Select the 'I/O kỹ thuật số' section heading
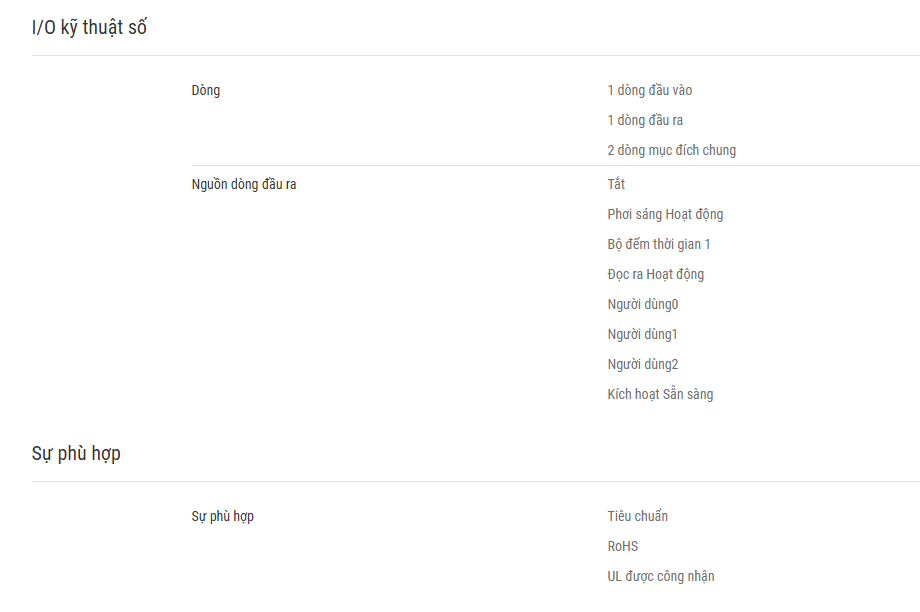This screenshot has width=920, height=612. (x=89, y=28)
